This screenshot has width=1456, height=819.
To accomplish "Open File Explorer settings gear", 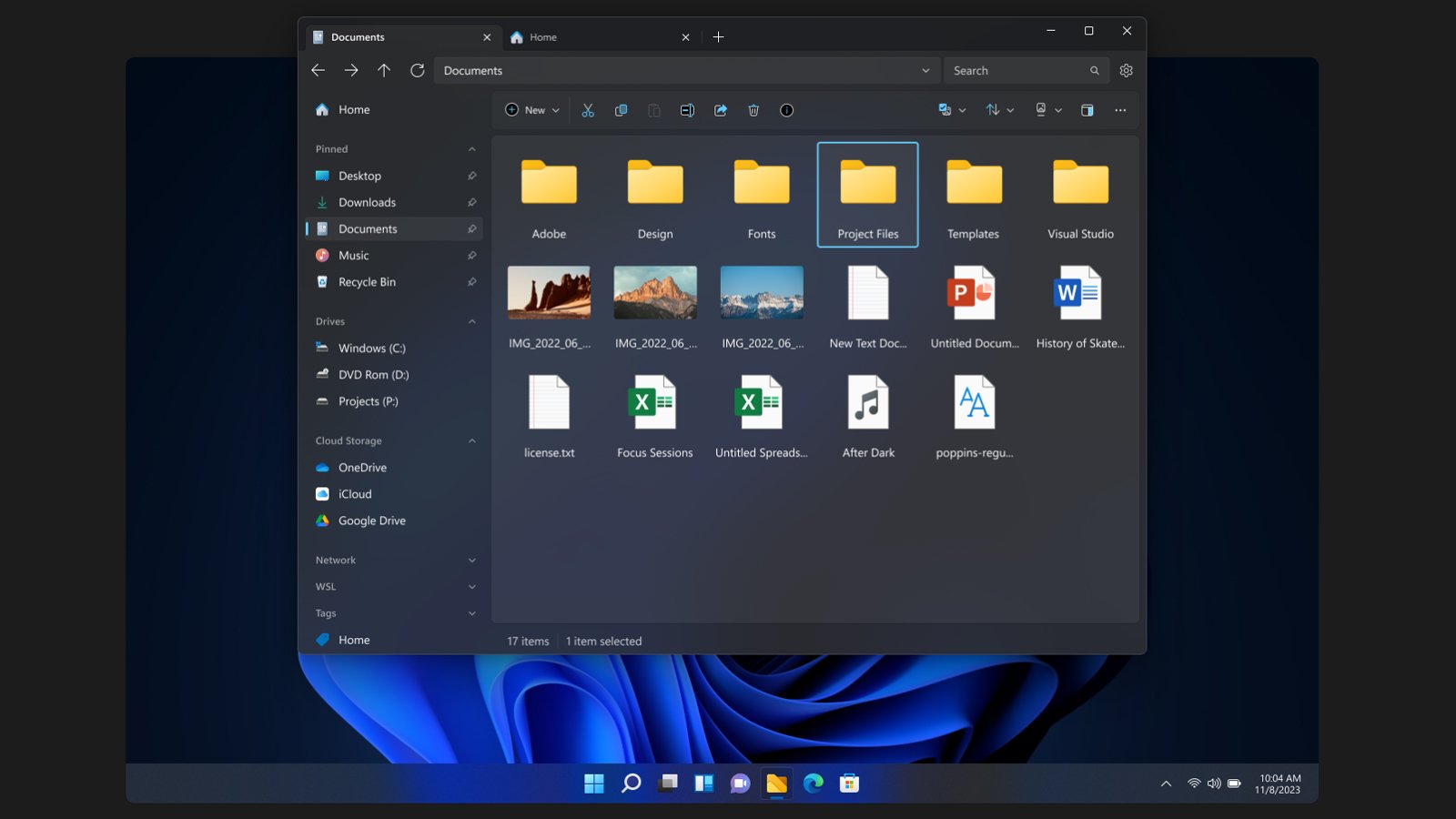I will (x=1126, y=70).
